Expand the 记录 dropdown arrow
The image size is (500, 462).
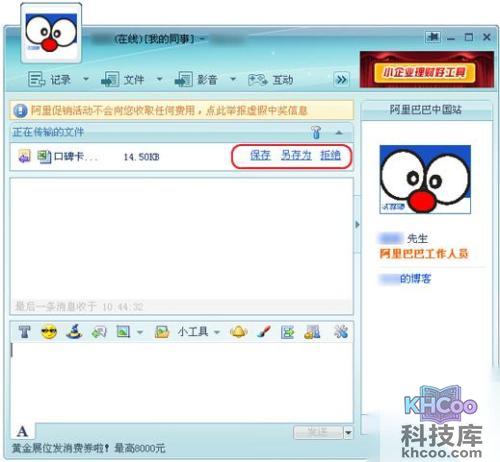click(86, 79)
